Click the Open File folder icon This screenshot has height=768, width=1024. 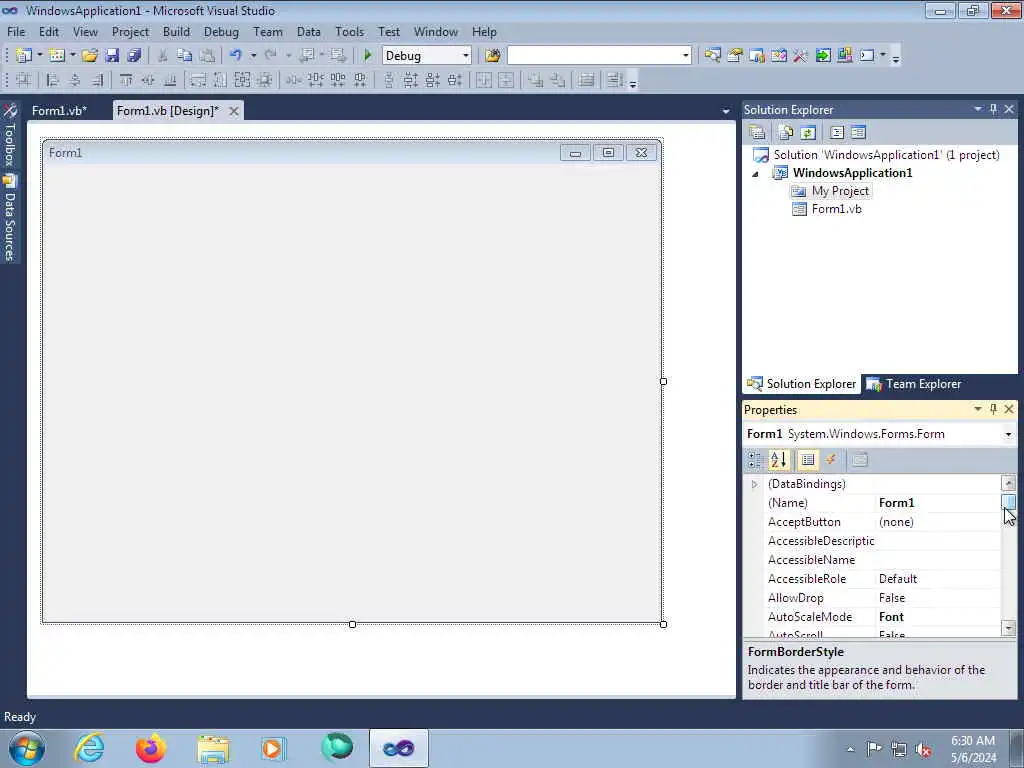coord(89,56)
